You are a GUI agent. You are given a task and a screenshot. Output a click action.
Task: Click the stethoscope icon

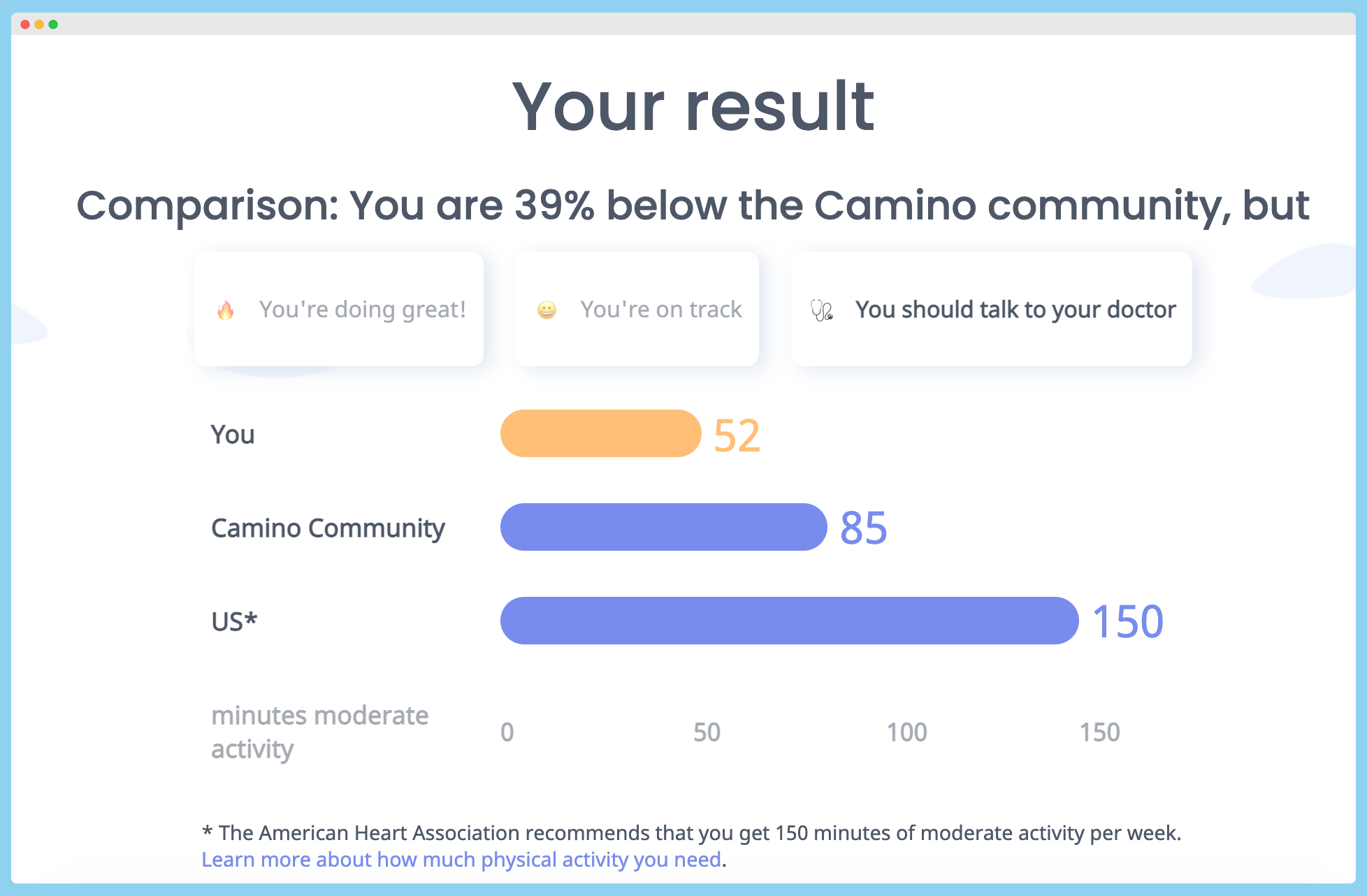click(822, 310)
